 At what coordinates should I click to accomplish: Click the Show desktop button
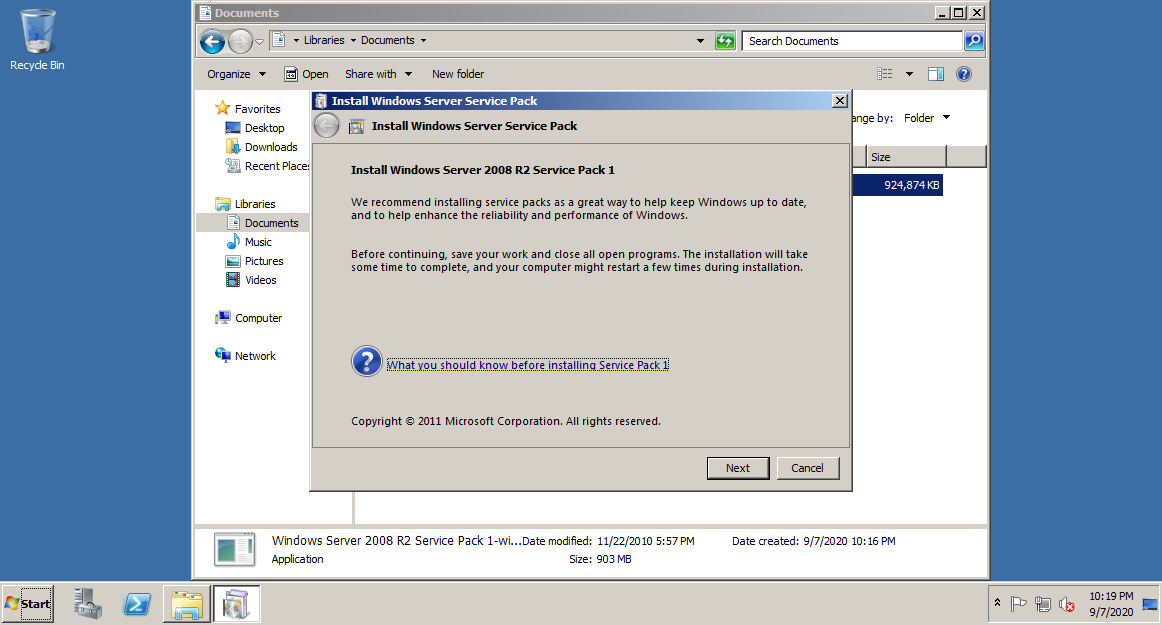(x=1150, y=603)
